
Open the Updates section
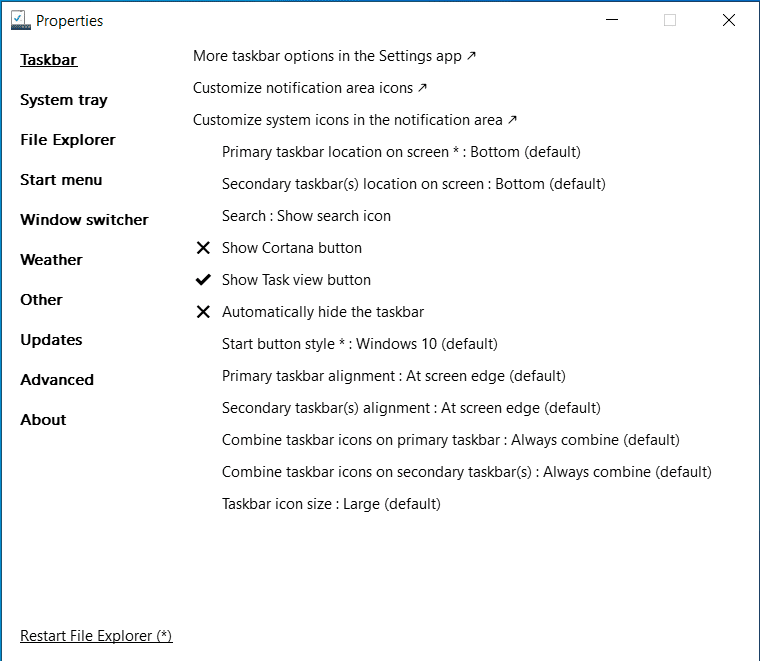pos(51,340)
